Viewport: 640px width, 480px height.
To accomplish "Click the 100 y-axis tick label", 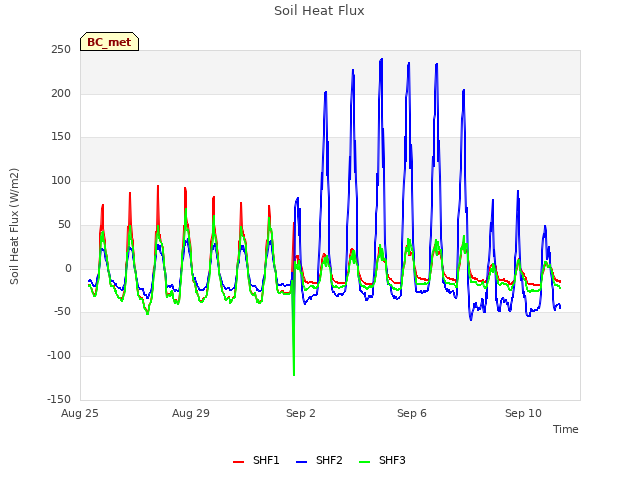I will 61,180.
